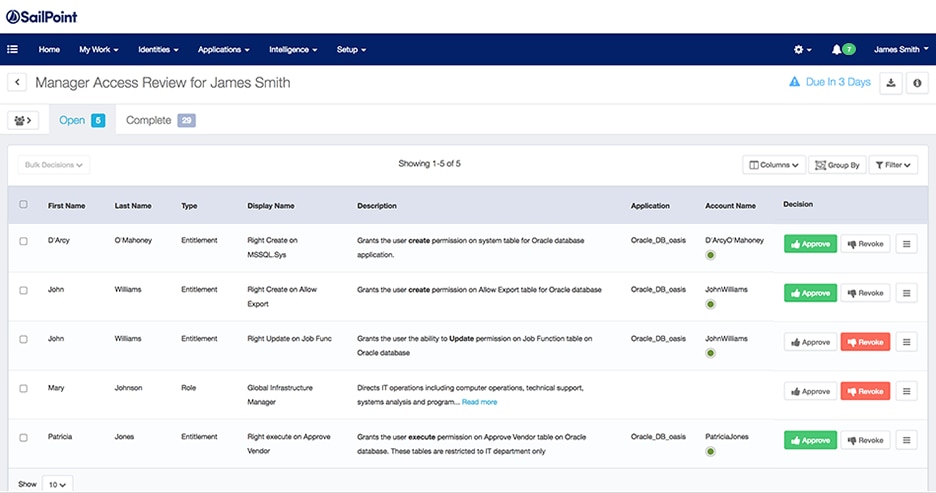936x493 pixels.
Task: Open the review info icon
Action: coord(917,83)
